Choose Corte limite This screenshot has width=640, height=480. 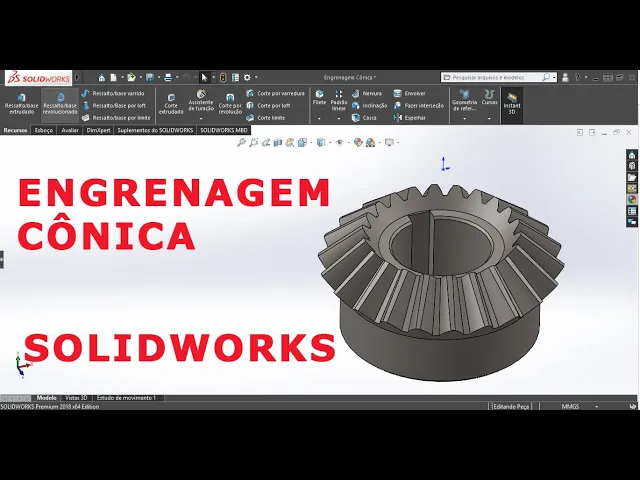266,118
